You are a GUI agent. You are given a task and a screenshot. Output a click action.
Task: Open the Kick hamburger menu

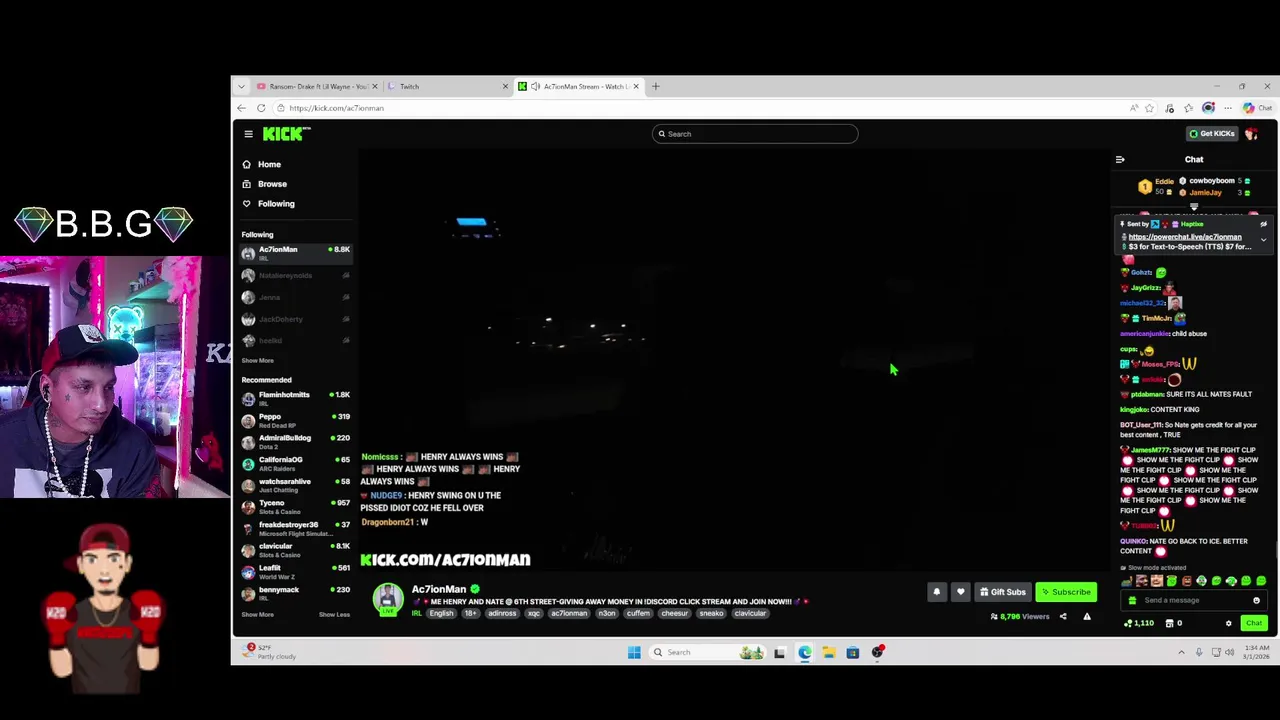tap(248, 134)
